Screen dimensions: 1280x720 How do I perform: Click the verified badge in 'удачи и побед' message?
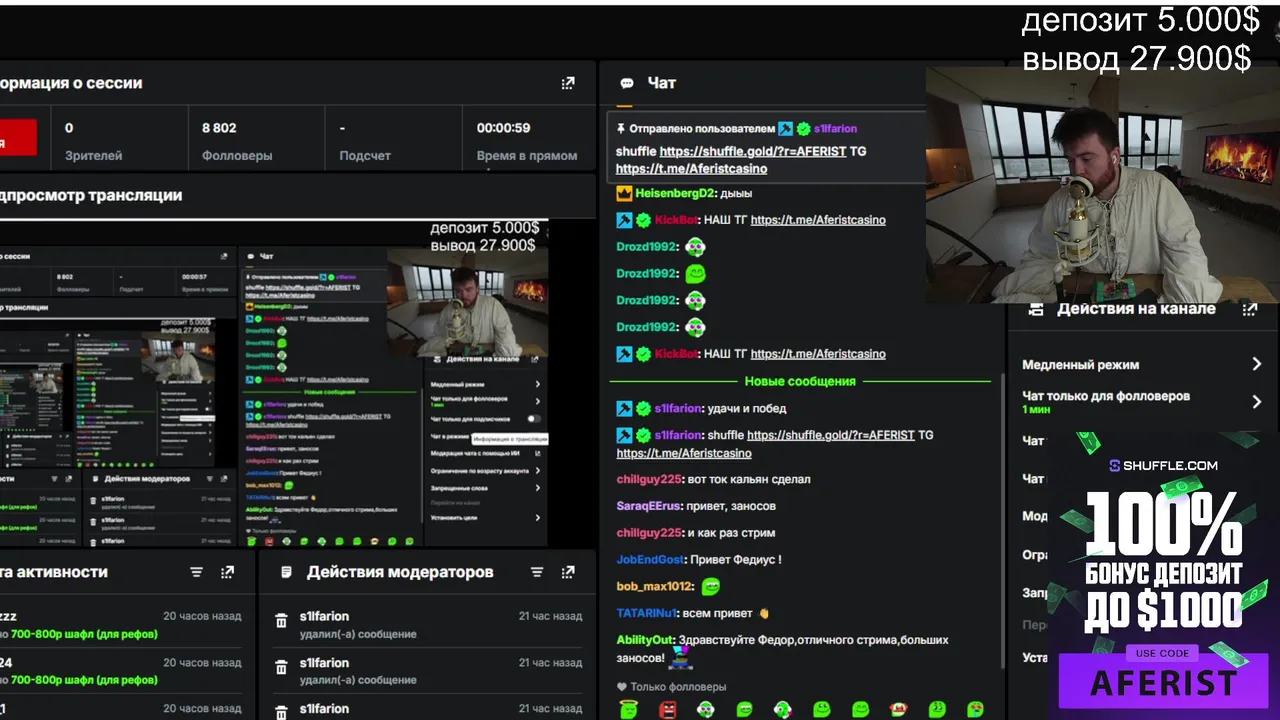pyautogui.click(x=643, y=408)
